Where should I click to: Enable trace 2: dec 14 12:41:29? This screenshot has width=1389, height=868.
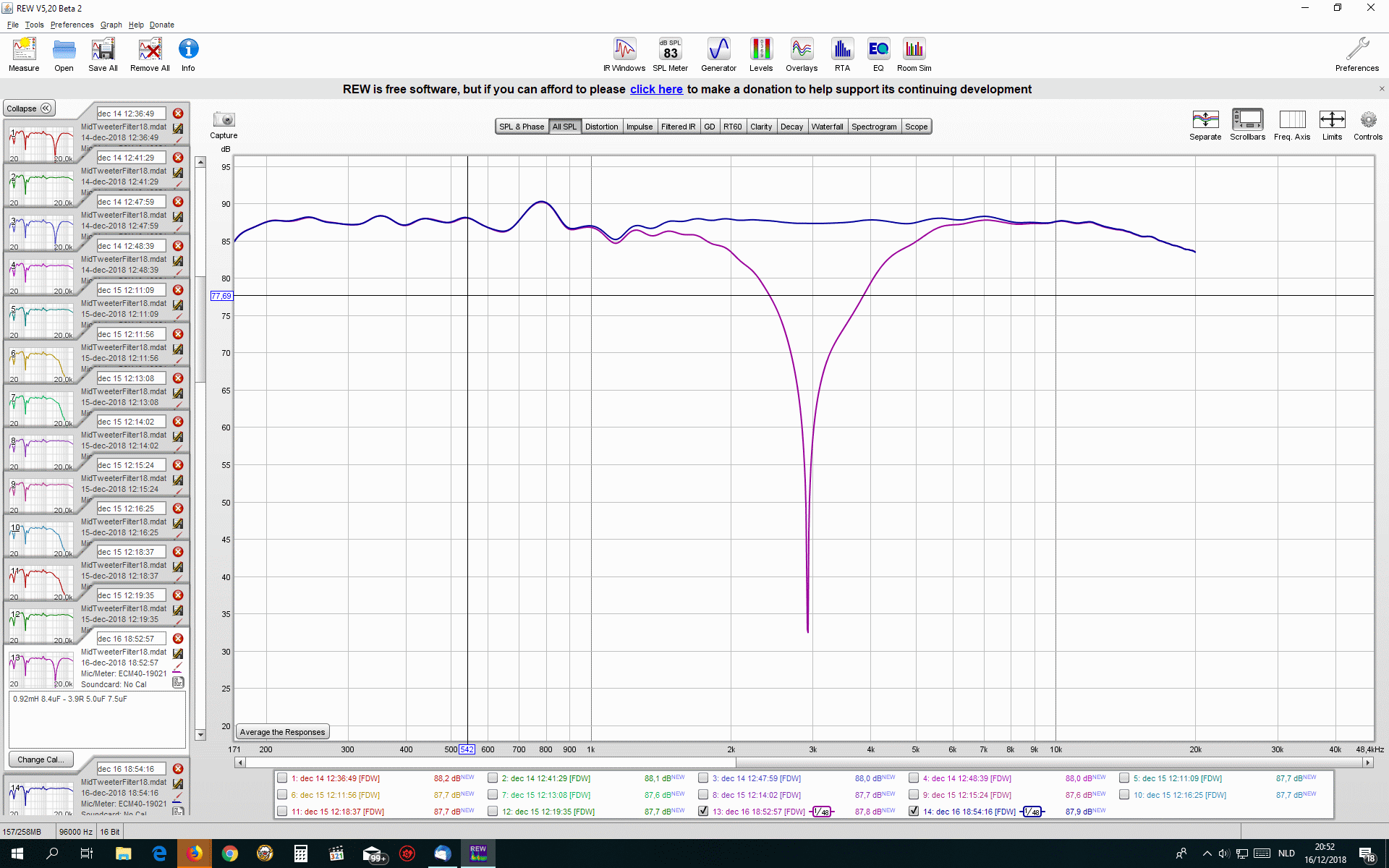493,778
